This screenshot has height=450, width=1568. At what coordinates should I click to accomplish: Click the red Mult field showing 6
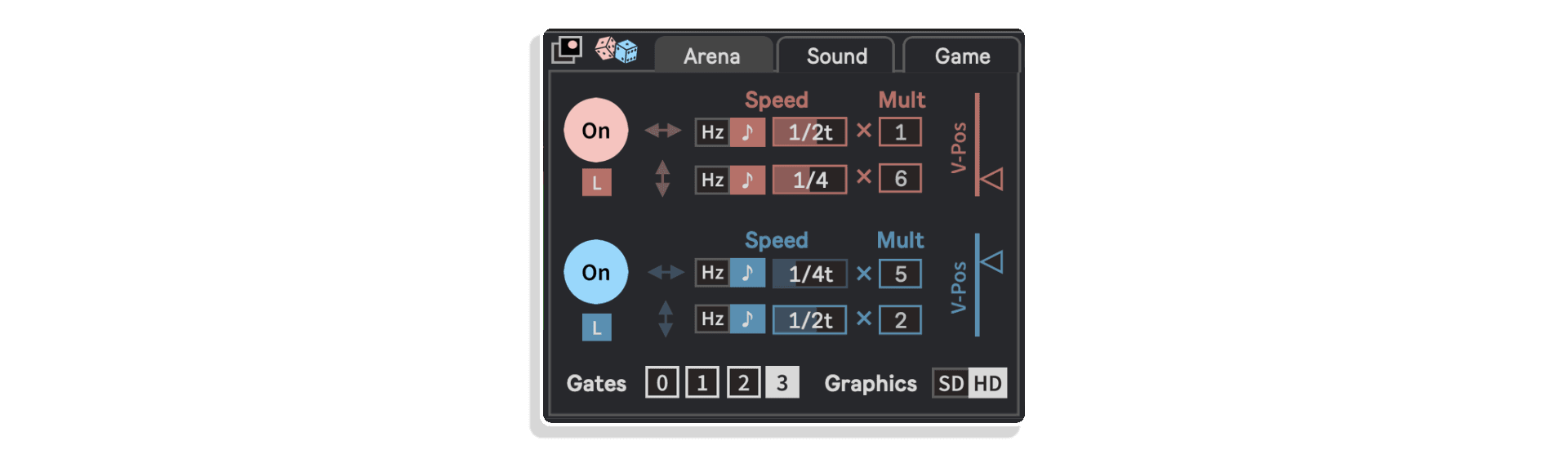click(900, 179)
